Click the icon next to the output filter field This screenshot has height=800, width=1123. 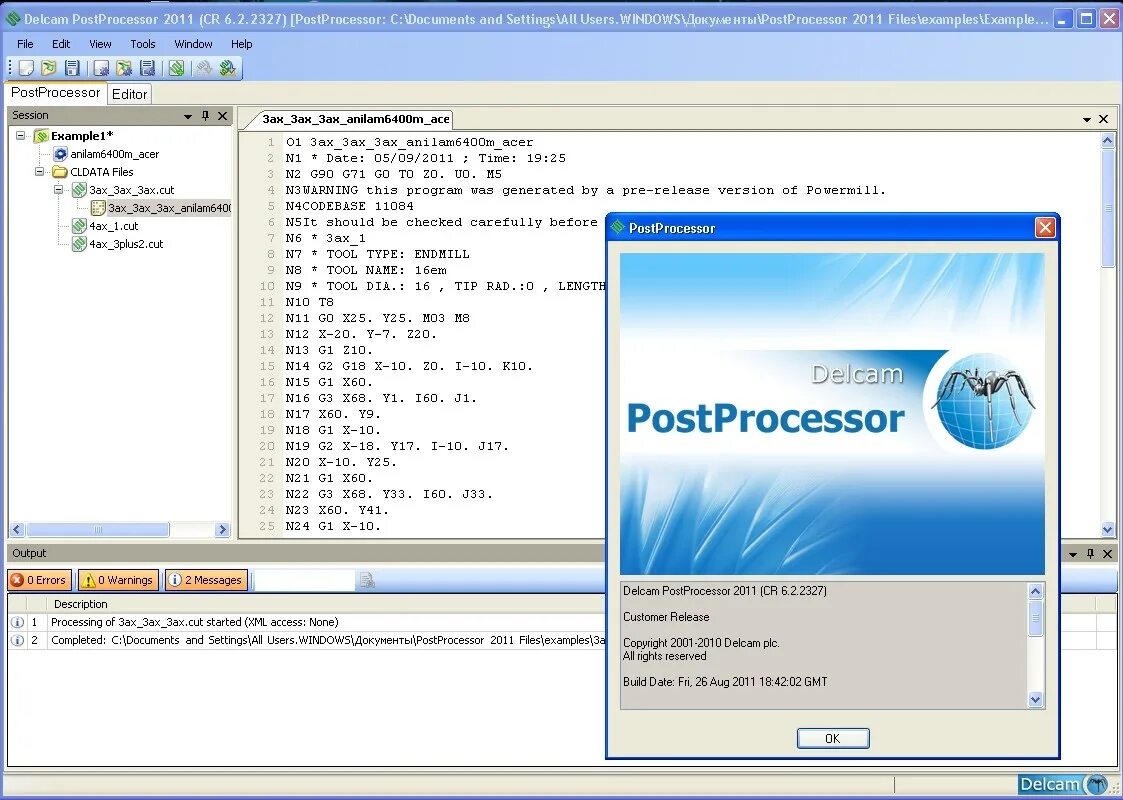click(x=367, y=580)
